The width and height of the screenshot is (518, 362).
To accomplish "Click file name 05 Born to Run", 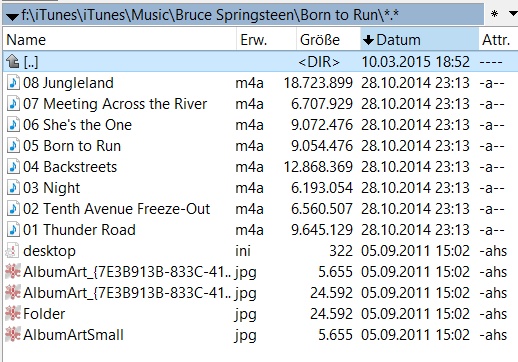I will point(72,146).
